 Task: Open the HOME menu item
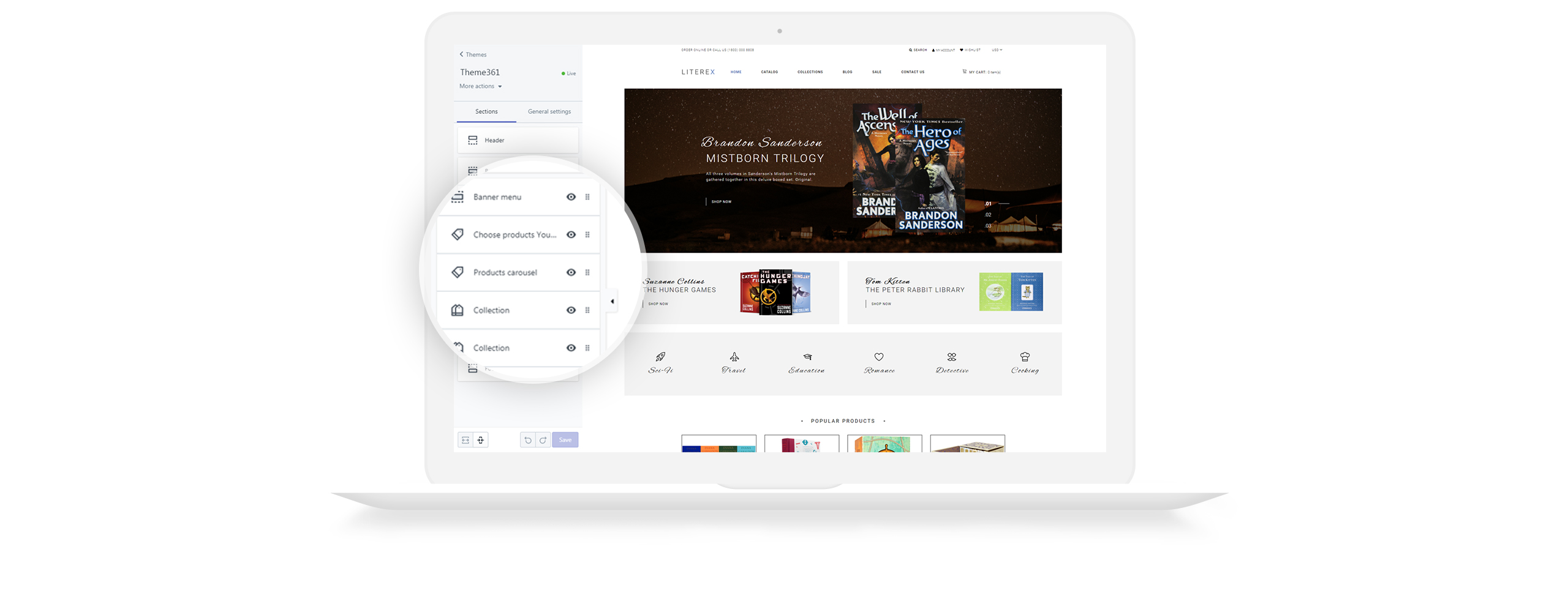click(736, 72)
